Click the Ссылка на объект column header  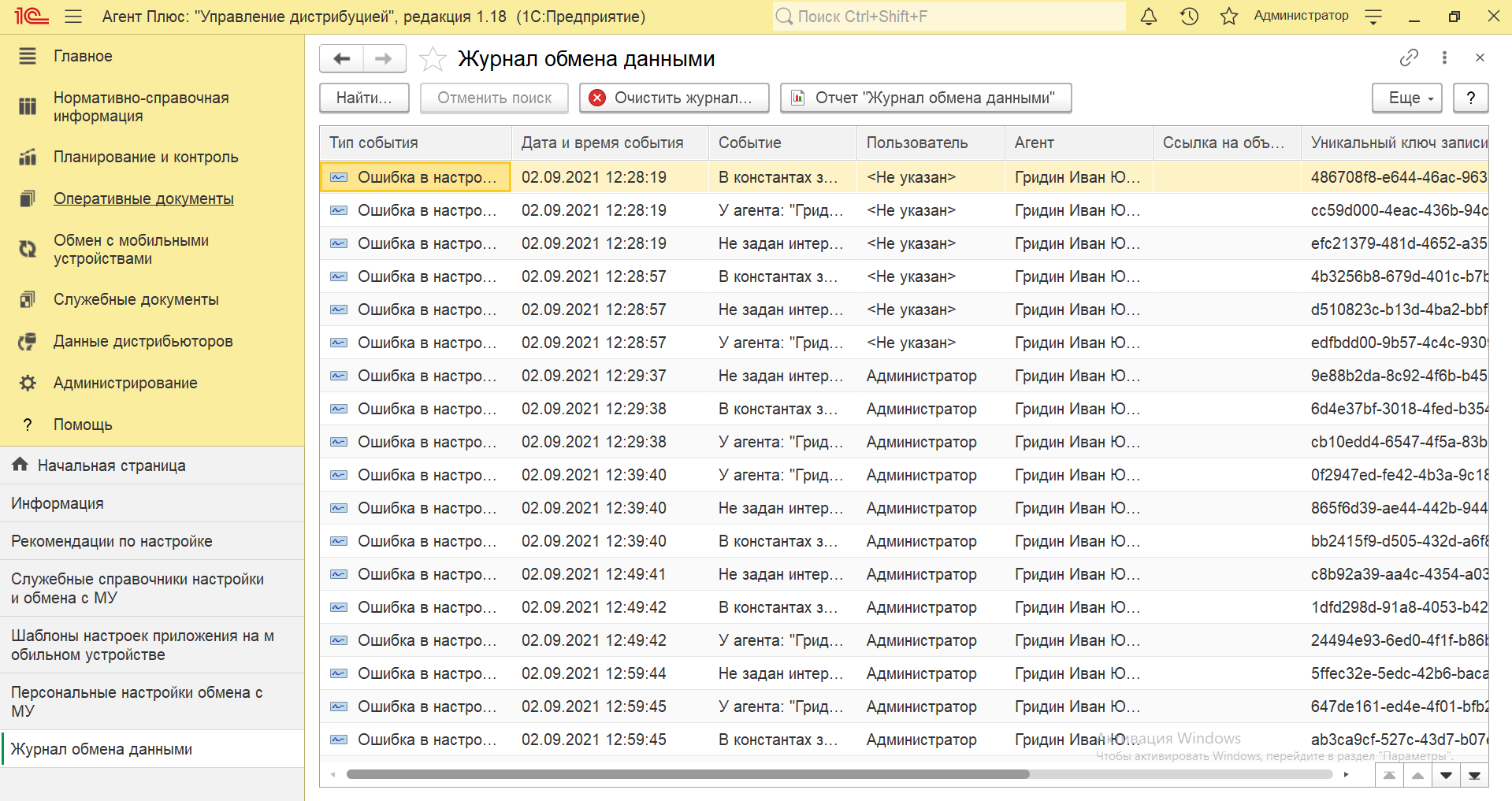[x=1227, y=143]
